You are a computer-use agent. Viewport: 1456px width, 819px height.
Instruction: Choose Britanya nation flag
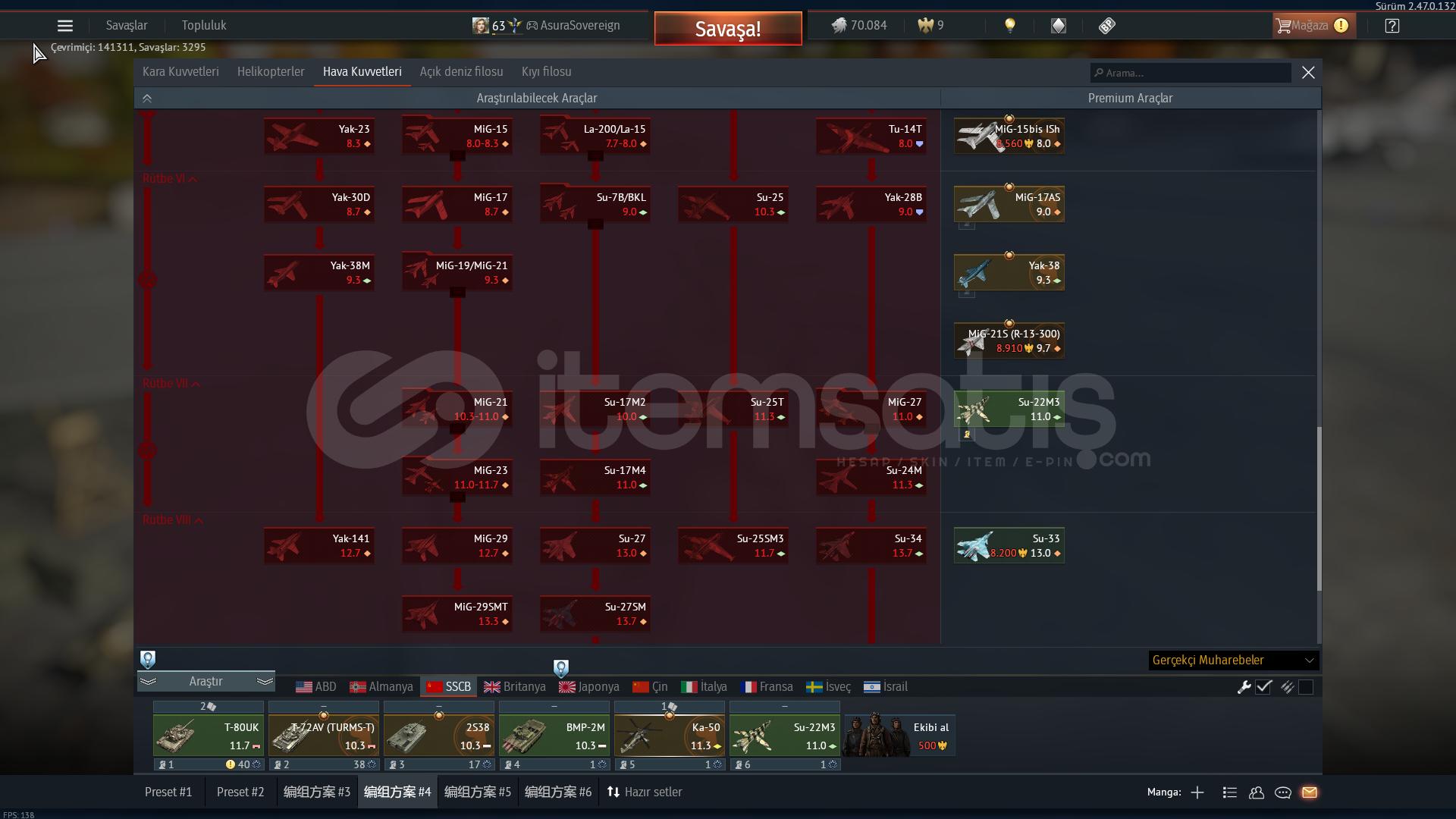click(515, 687)
